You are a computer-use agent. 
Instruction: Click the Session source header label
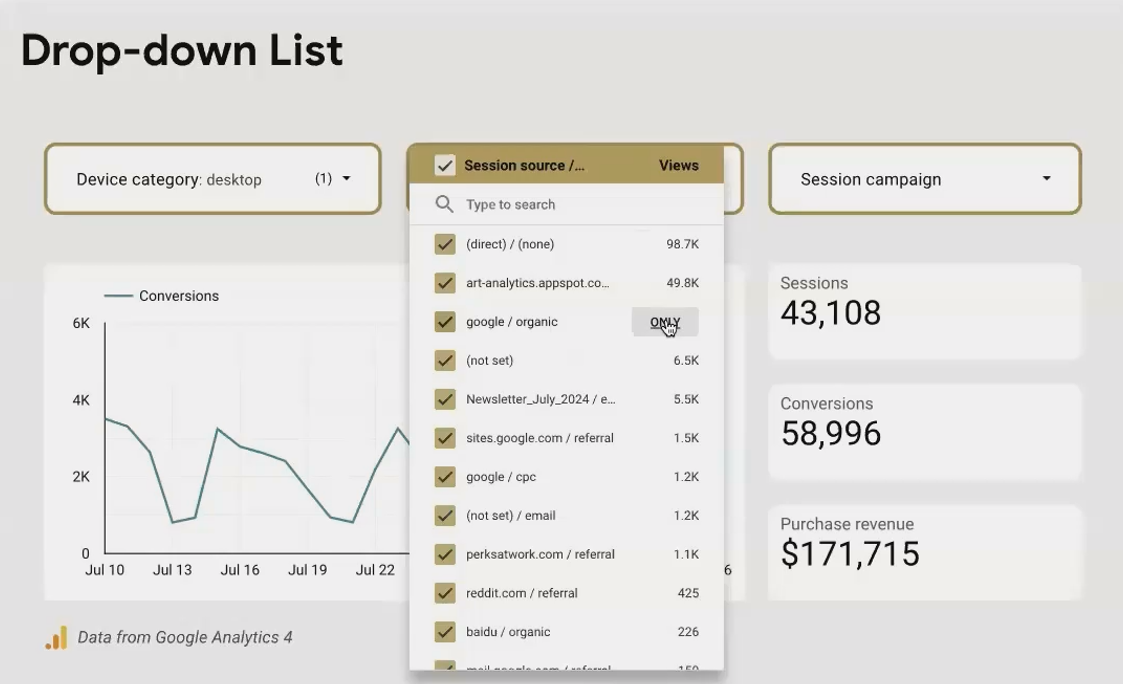[524, 165]
